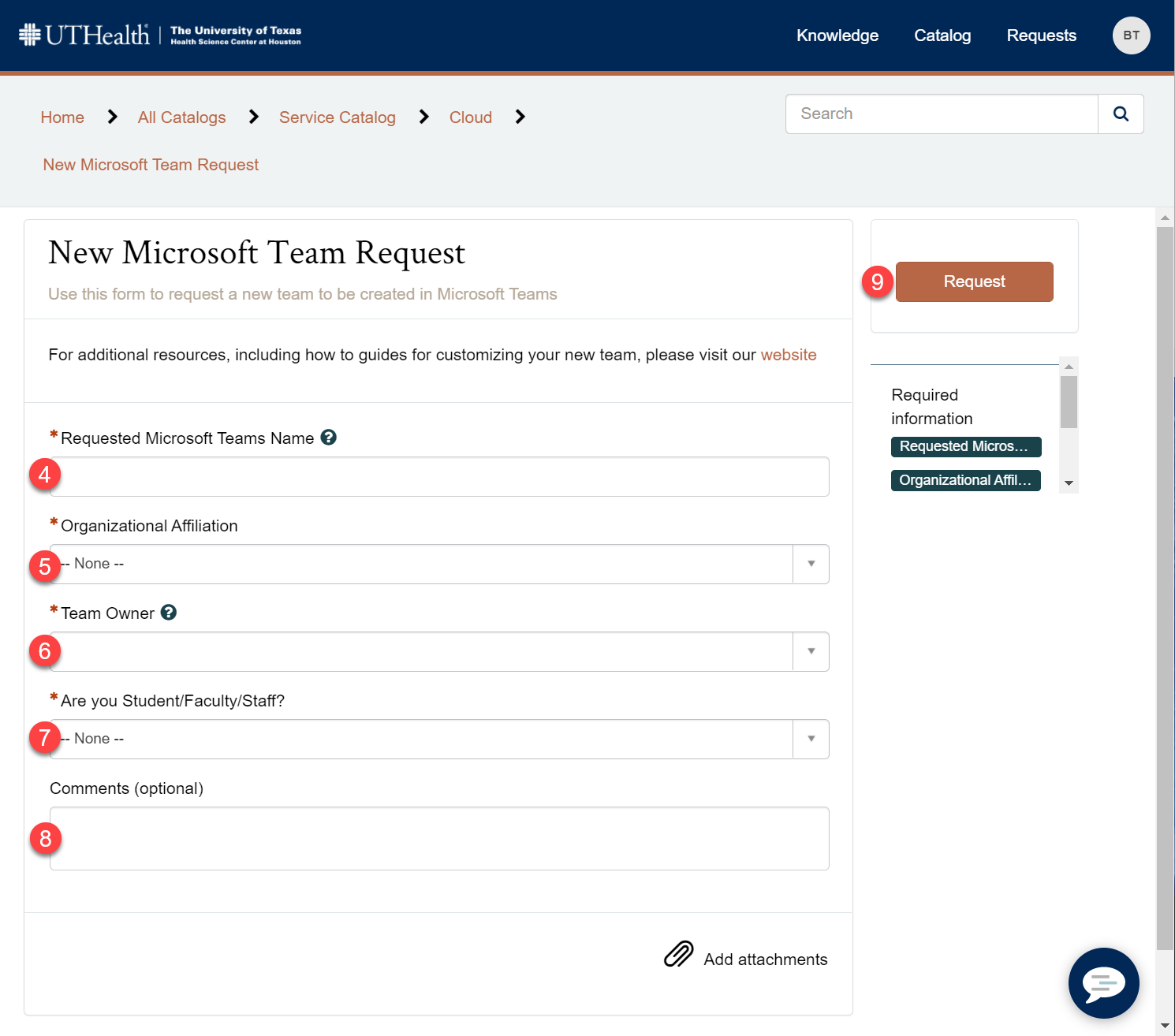Open the Team Owner dropdown
The width and height of the screenshot is (1175, 1036).
(811, 651)
